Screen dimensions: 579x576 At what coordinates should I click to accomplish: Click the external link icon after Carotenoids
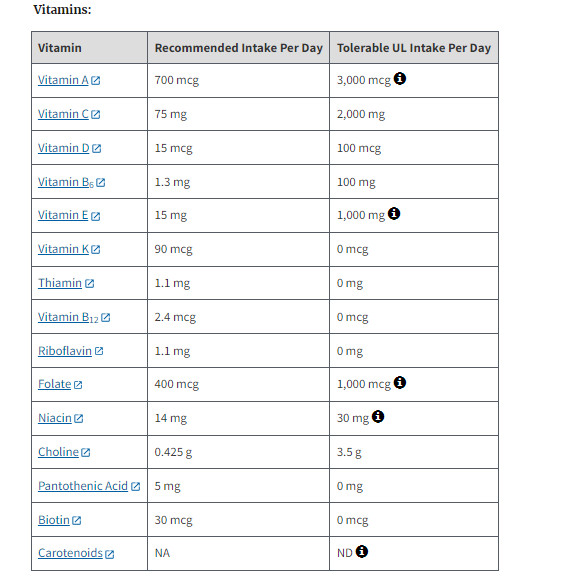(110, 554)
